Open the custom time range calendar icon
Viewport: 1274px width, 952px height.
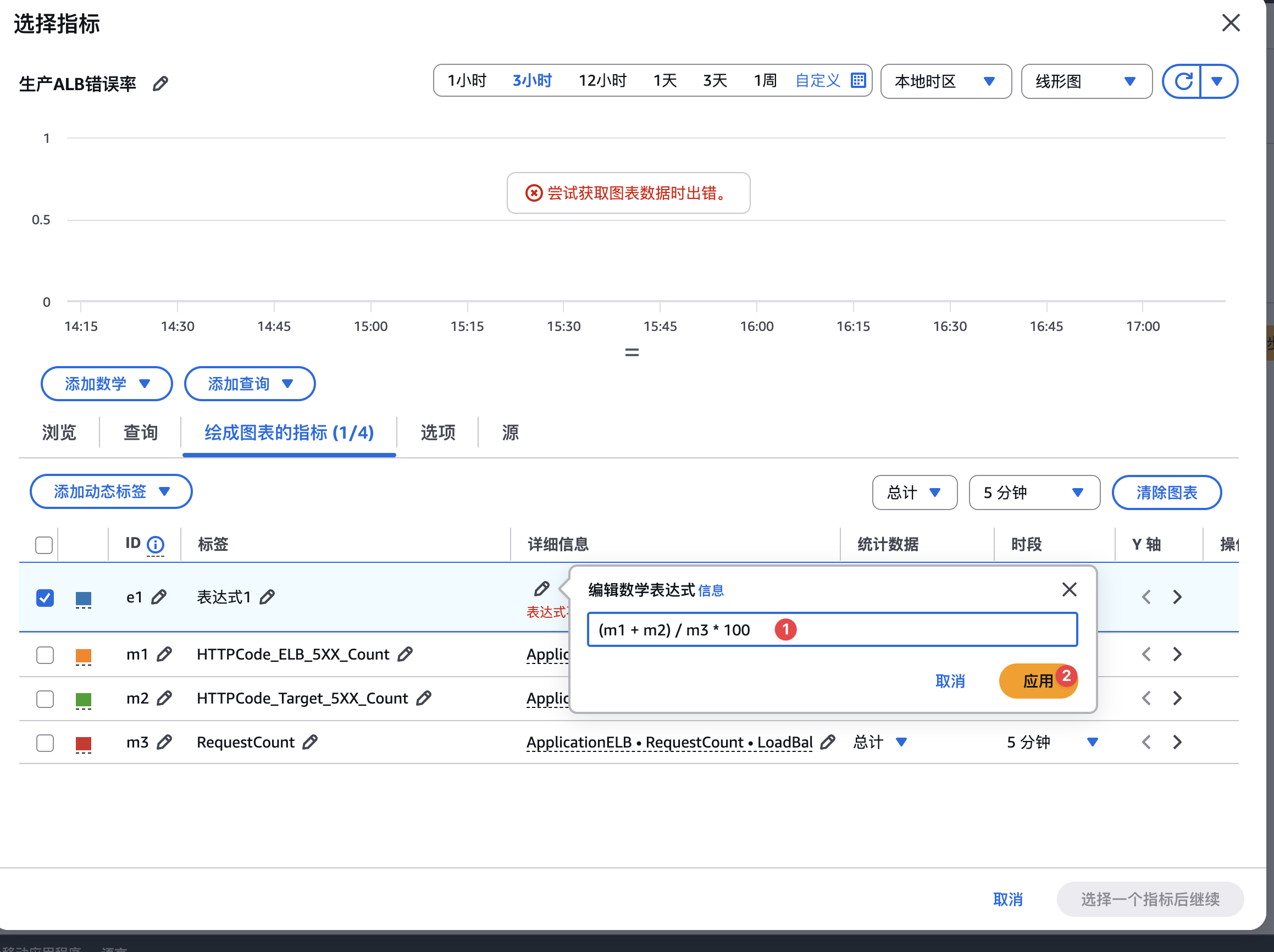click(x=857, y=80)
